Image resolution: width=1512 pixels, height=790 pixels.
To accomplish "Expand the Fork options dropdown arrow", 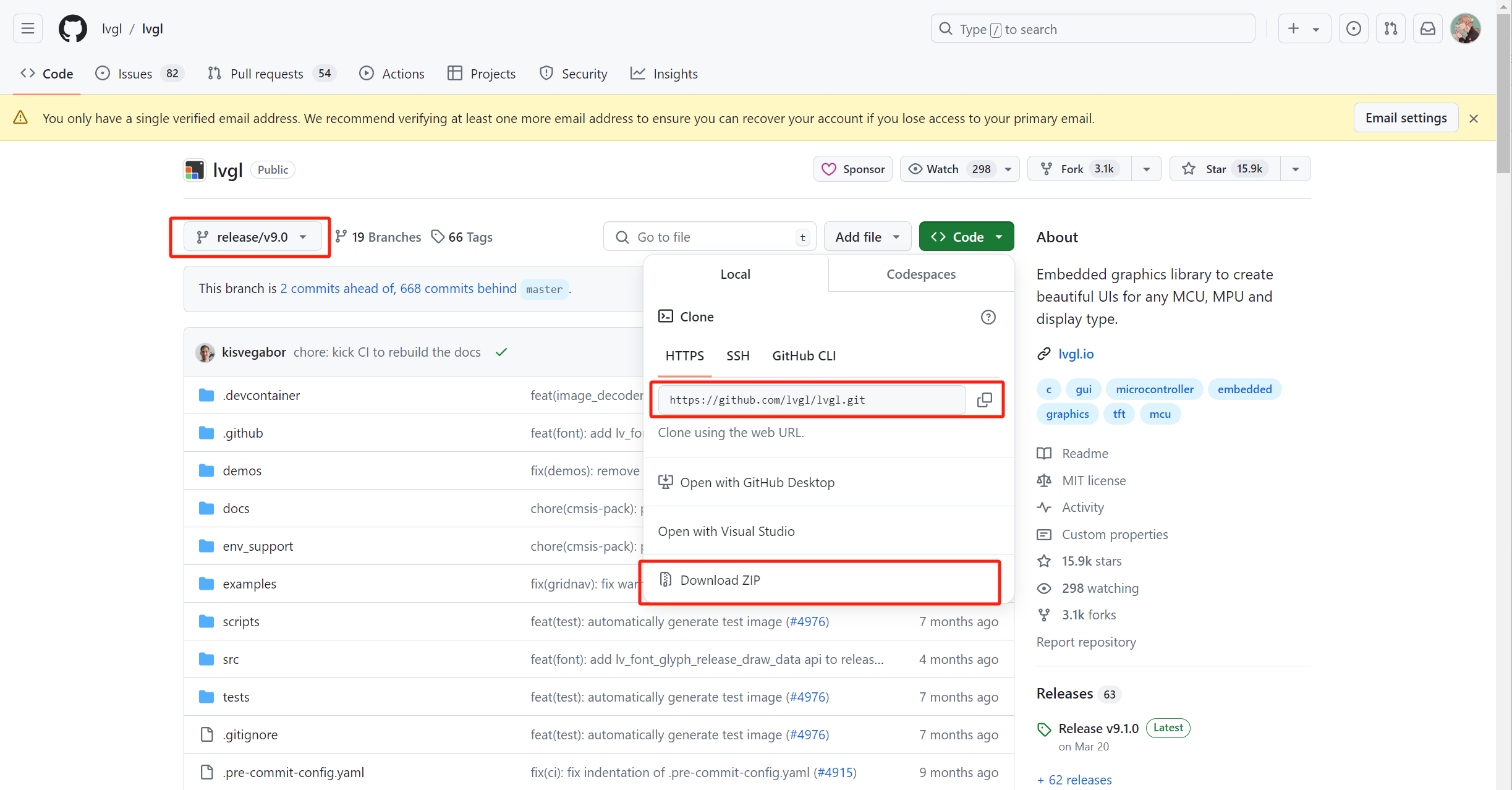I will 1147,169.
